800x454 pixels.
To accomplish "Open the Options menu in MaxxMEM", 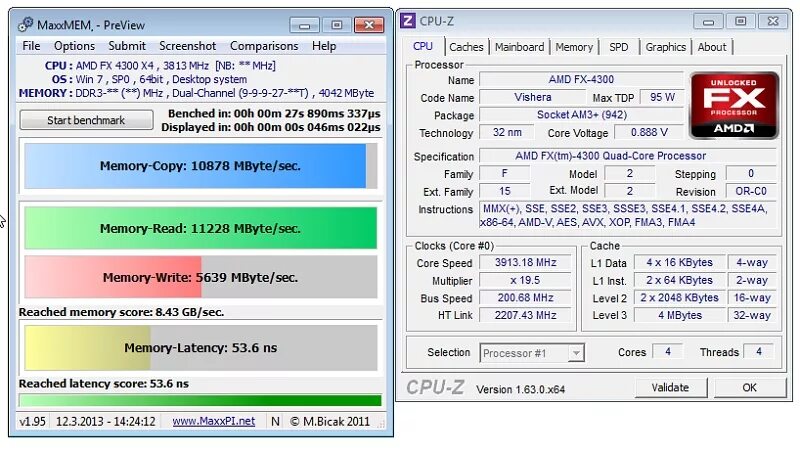I will [74, 46].
